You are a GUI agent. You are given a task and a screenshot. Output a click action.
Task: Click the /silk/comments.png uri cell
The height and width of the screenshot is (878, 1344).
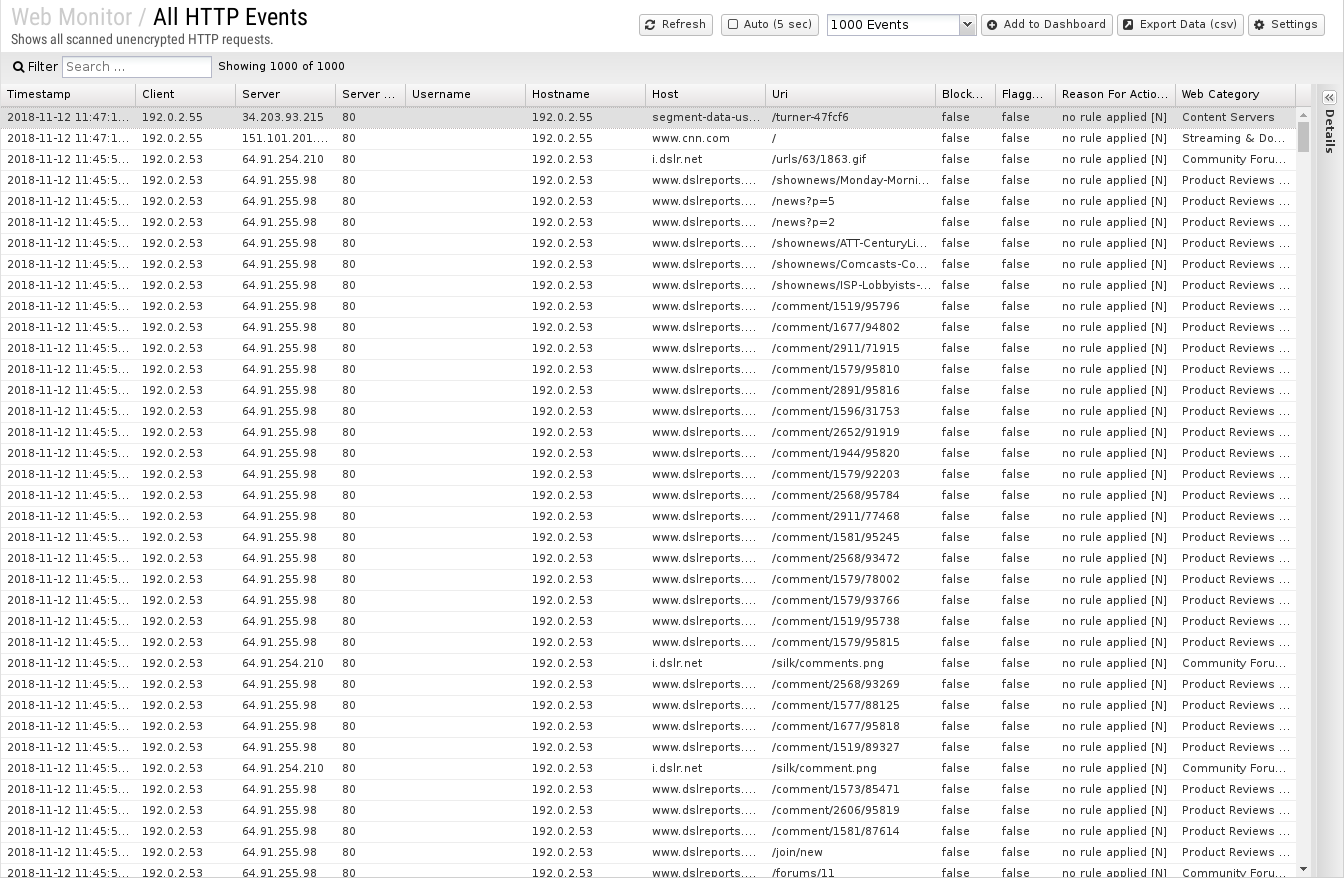point(851,663)
